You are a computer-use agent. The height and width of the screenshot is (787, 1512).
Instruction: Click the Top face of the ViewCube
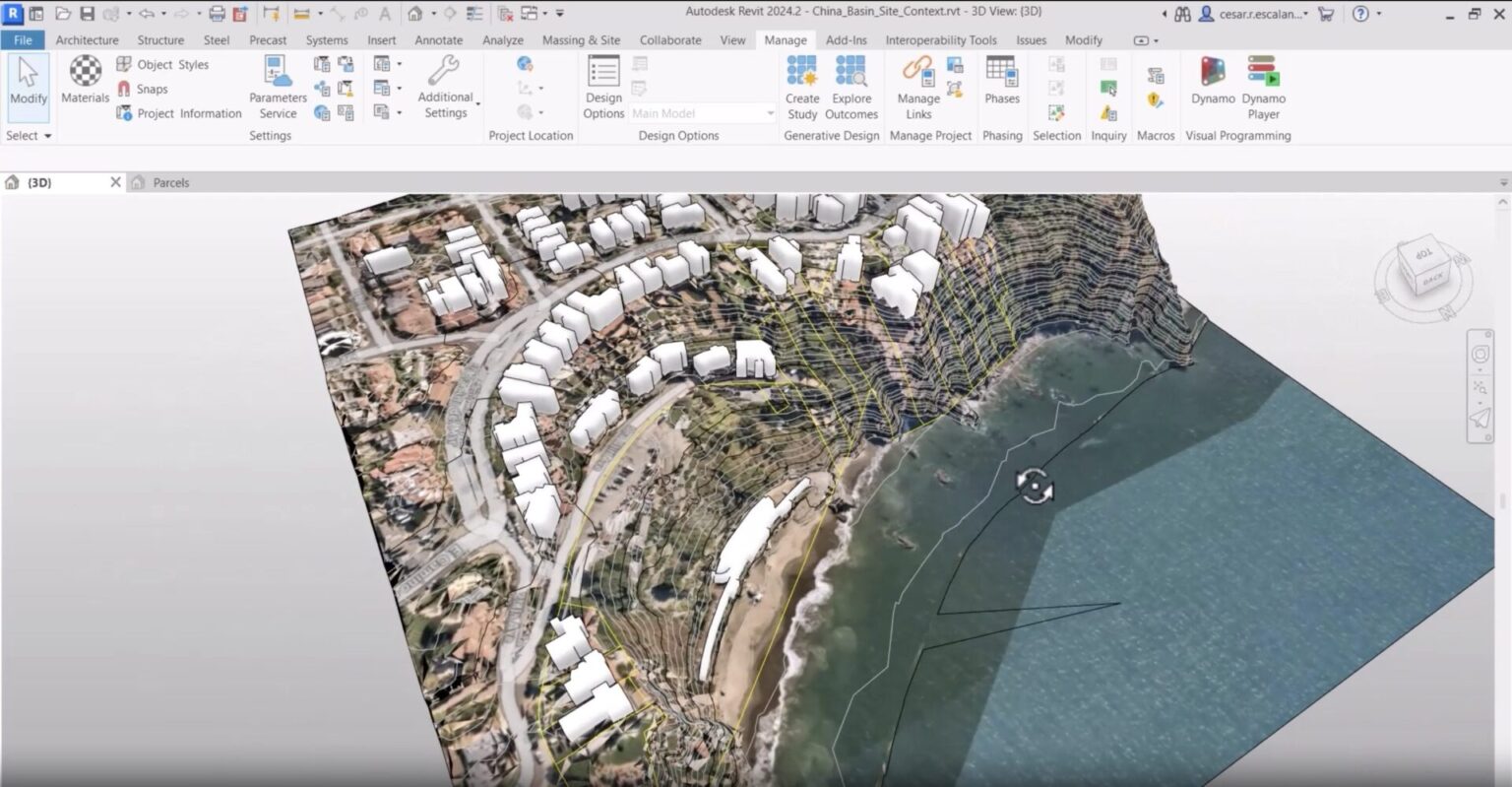[1424, 258]
